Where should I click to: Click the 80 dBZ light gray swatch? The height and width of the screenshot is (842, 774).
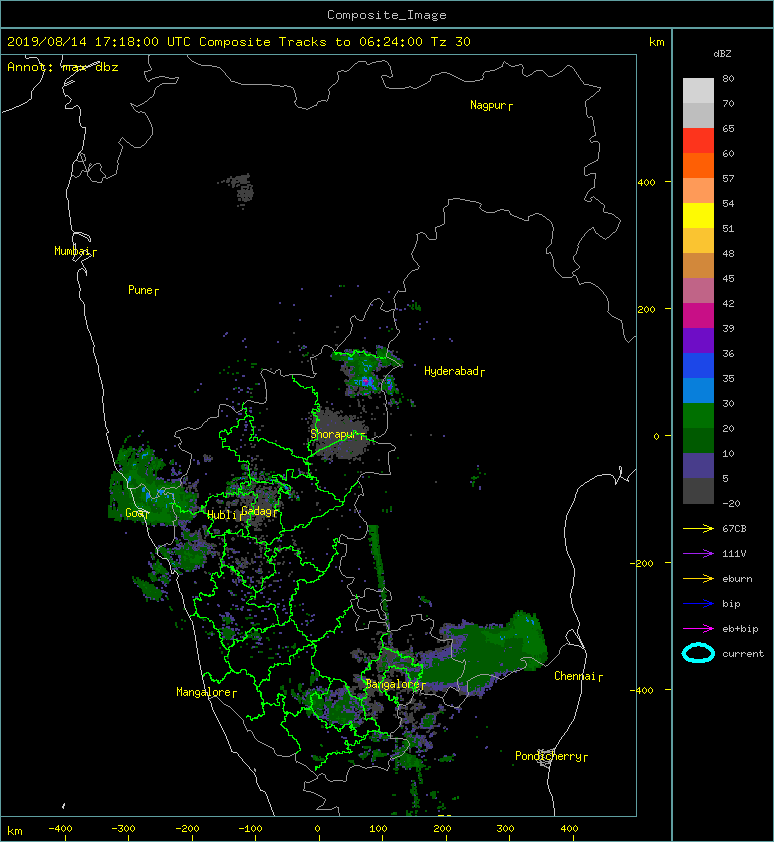click(x=698, y=90)
